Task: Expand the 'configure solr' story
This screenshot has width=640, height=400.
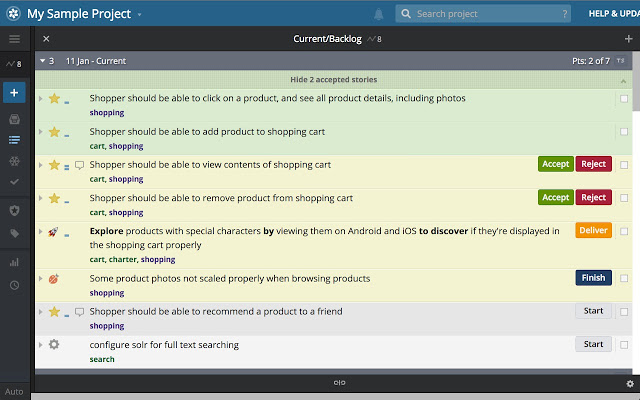Action: (x=40, y=345)
